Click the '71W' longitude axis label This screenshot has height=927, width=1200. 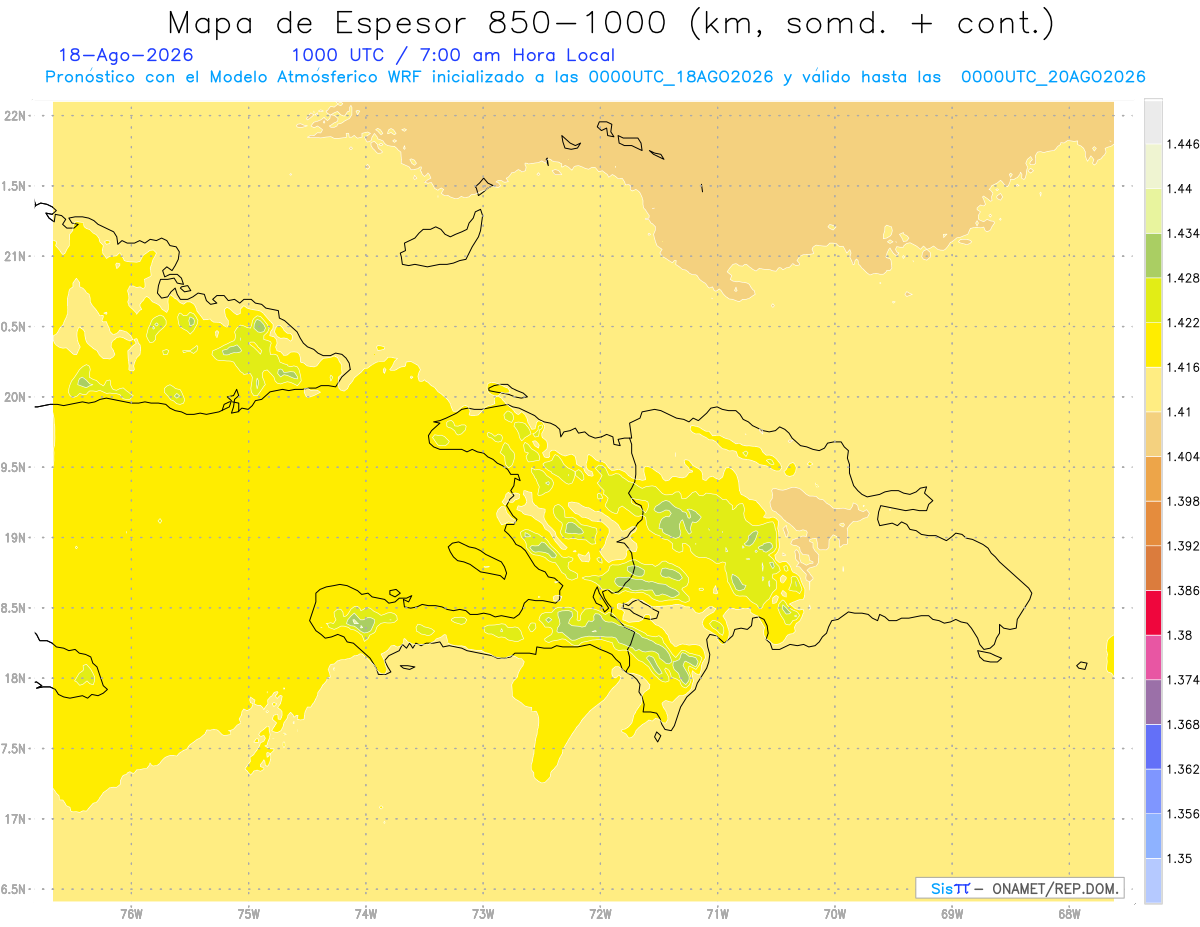pos(717,913)
